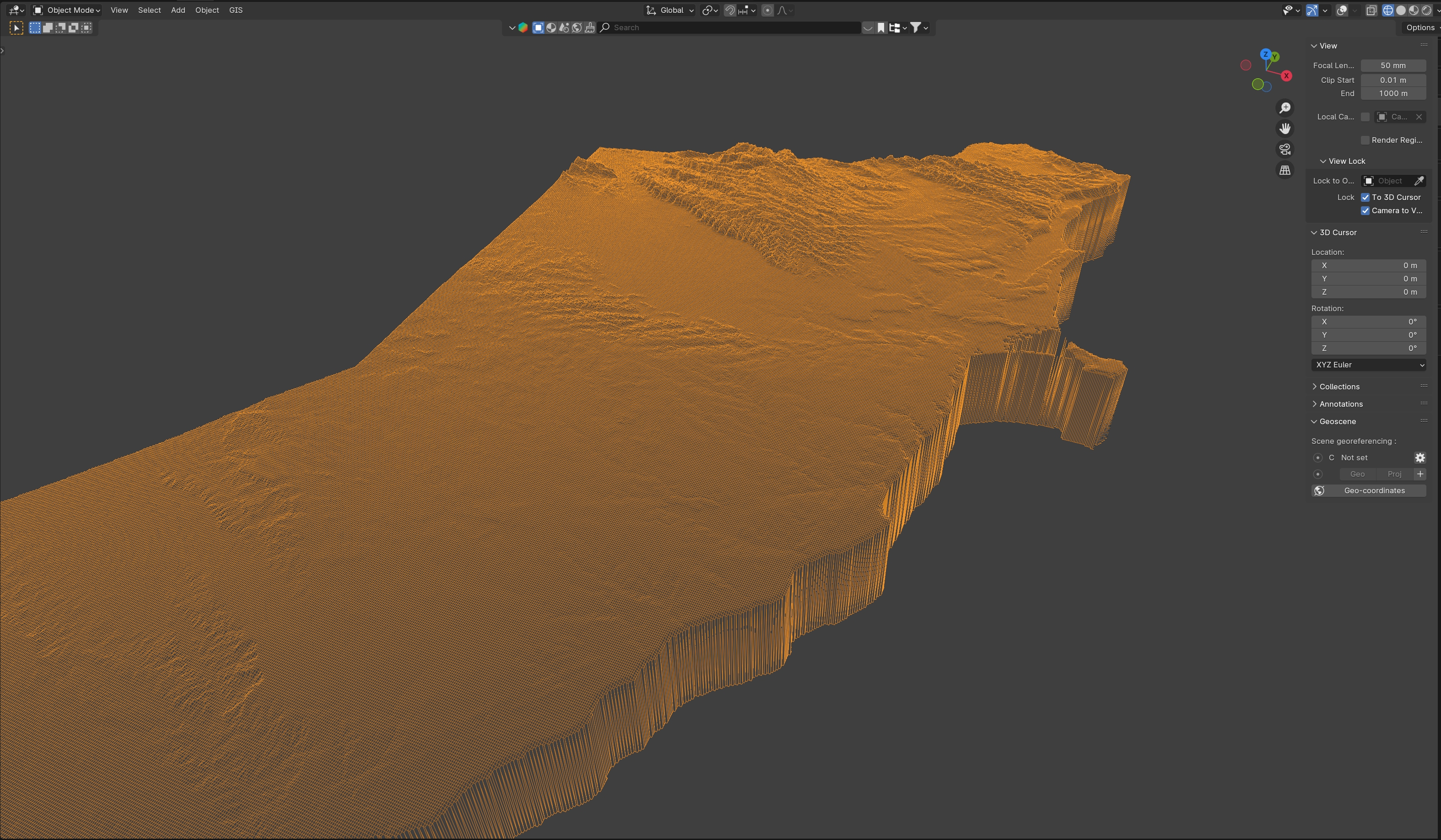Click the Search input field
The height and width of the screenshot is (840, 1441).
point(732,27)
